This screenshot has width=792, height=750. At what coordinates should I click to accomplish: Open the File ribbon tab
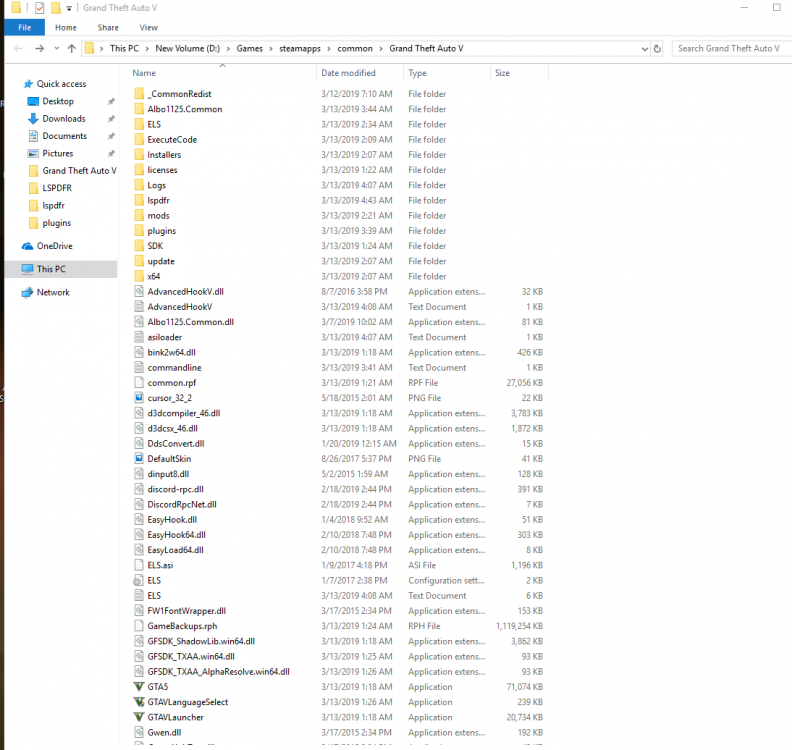[x=24, y=27]
